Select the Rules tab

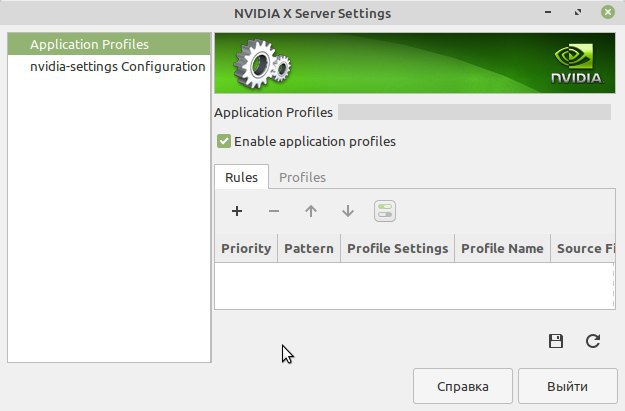point(241,177)
